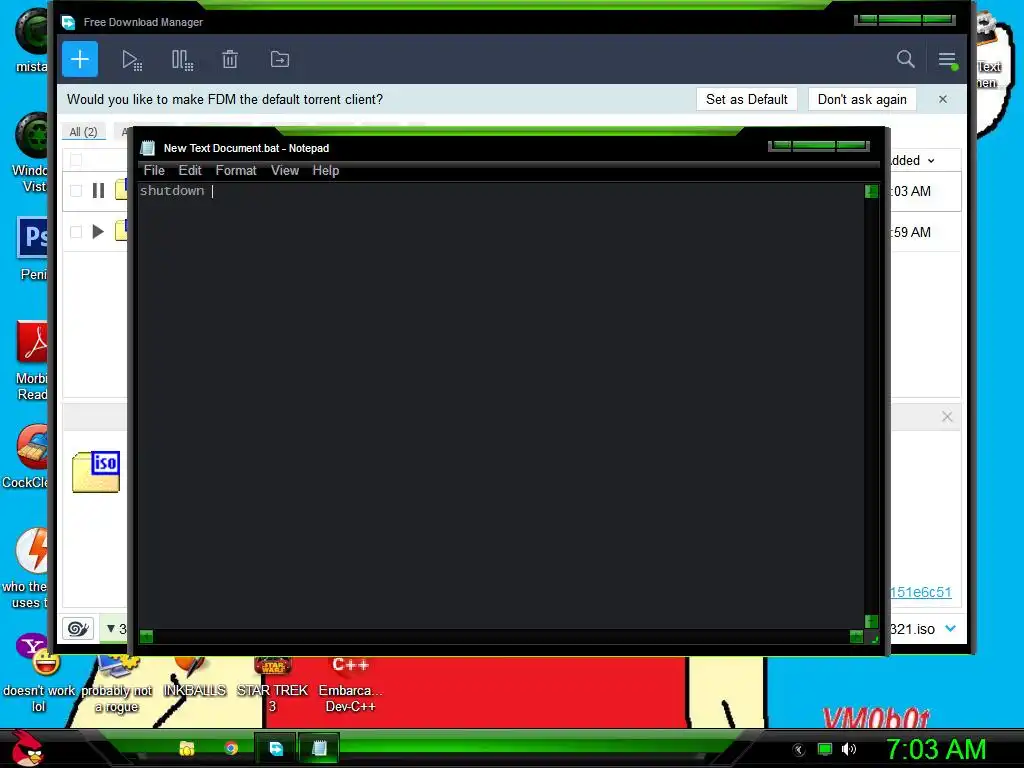Tick the select-all checkbox in the FDM list header
The height and width of the screenshot is (768, 1024).
76,160
